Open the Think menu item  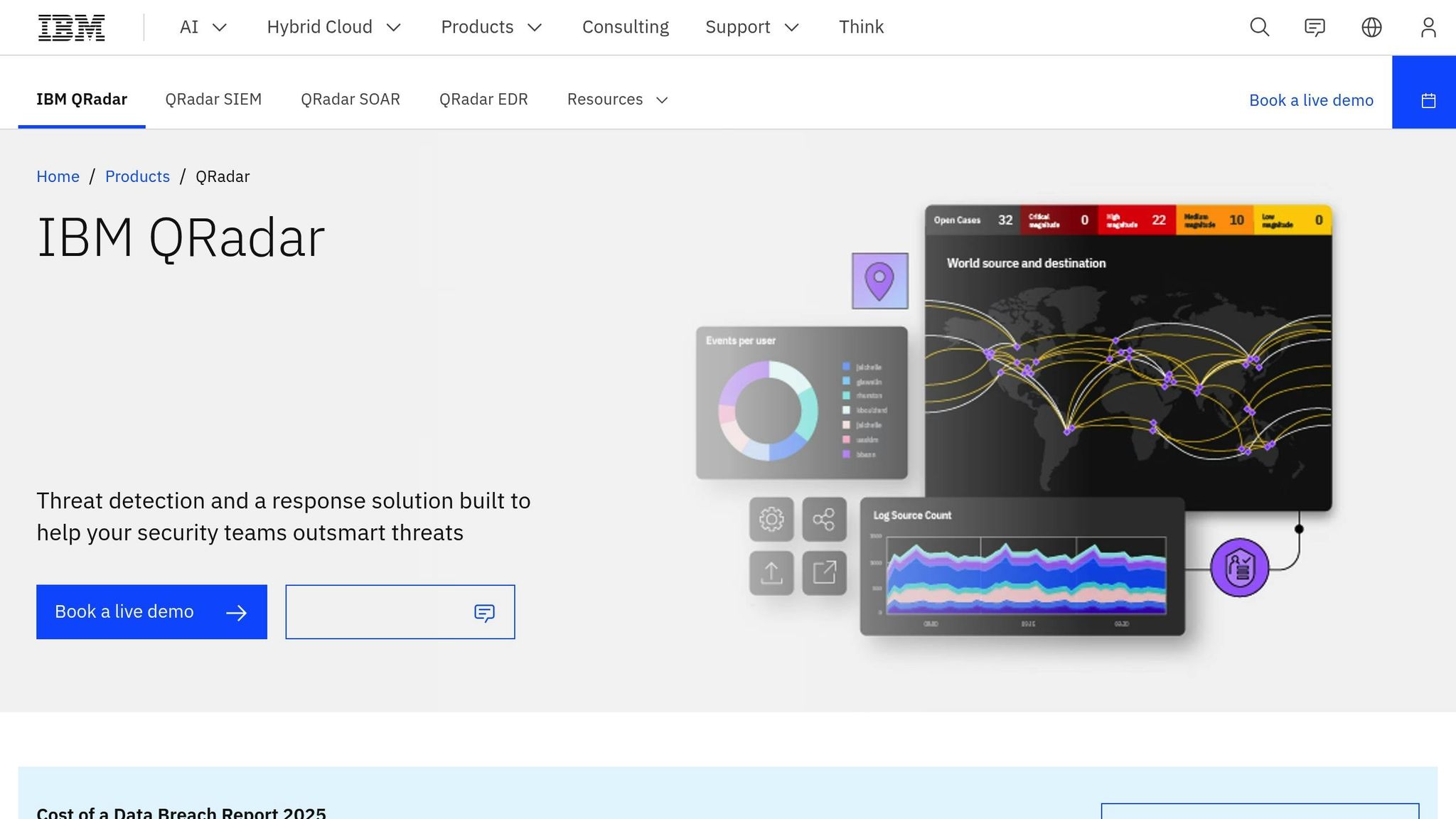[x=861, y=27]
